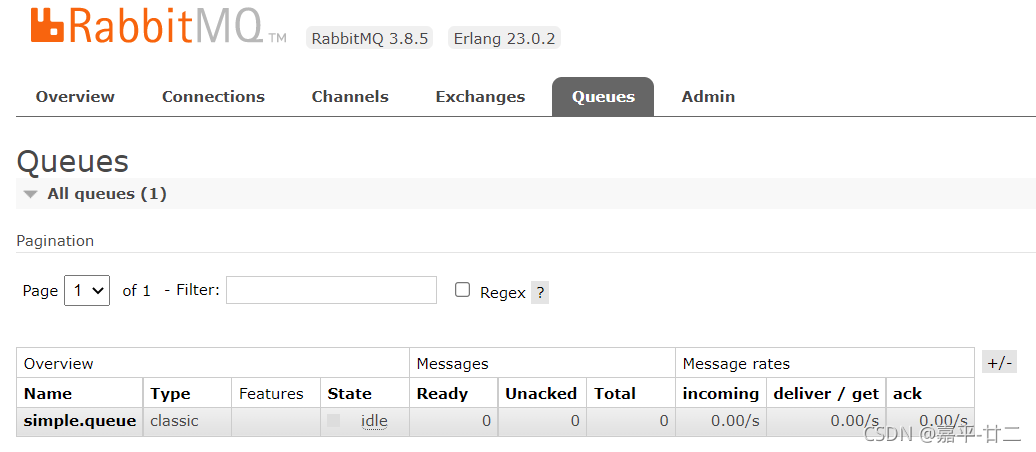This screenshot has height=452, width=1036.
Task: Sort by the Name column header
Action: tap(48, 394)
